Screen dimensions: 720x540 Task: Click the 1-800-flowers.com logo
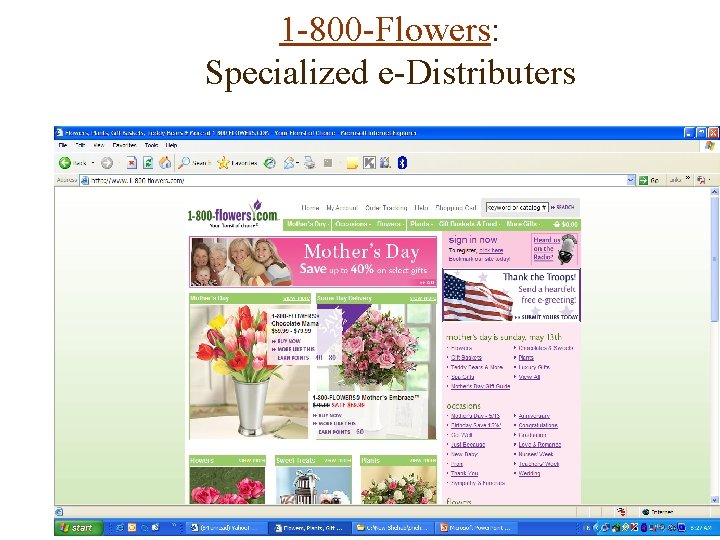[233, 214]
